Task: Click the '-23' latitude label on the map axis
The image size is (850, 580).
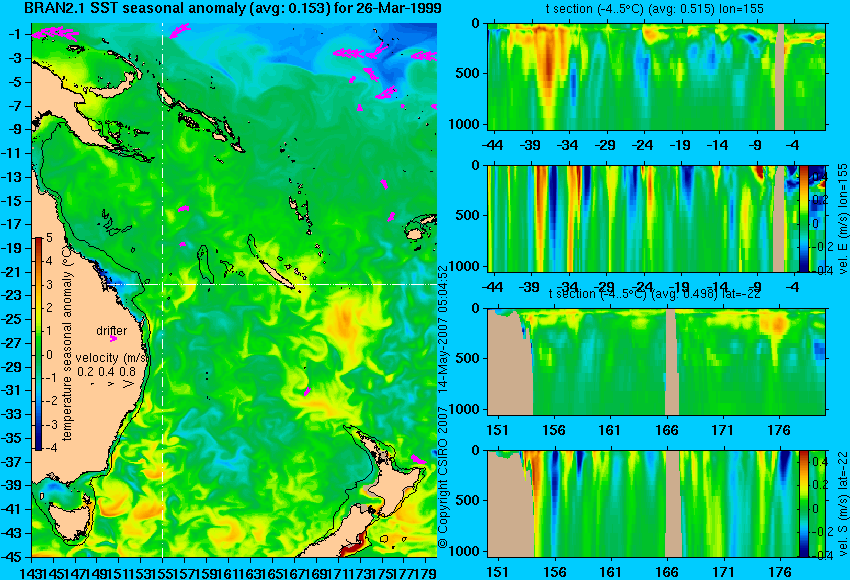Action: (x=11, y=295)
